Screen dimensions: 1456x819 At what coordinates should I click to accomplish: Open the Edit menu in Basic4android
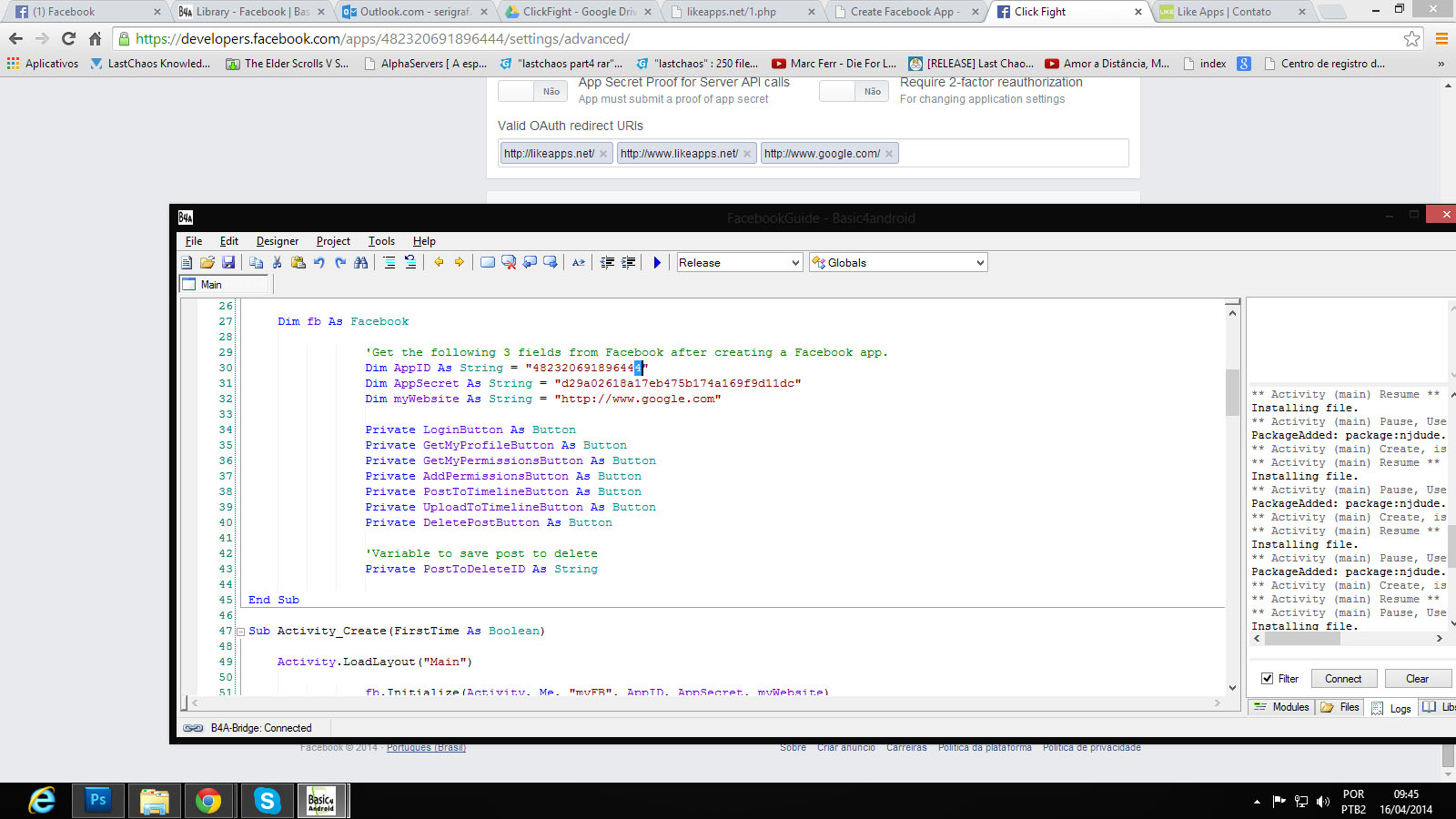(x=229, y=241)
